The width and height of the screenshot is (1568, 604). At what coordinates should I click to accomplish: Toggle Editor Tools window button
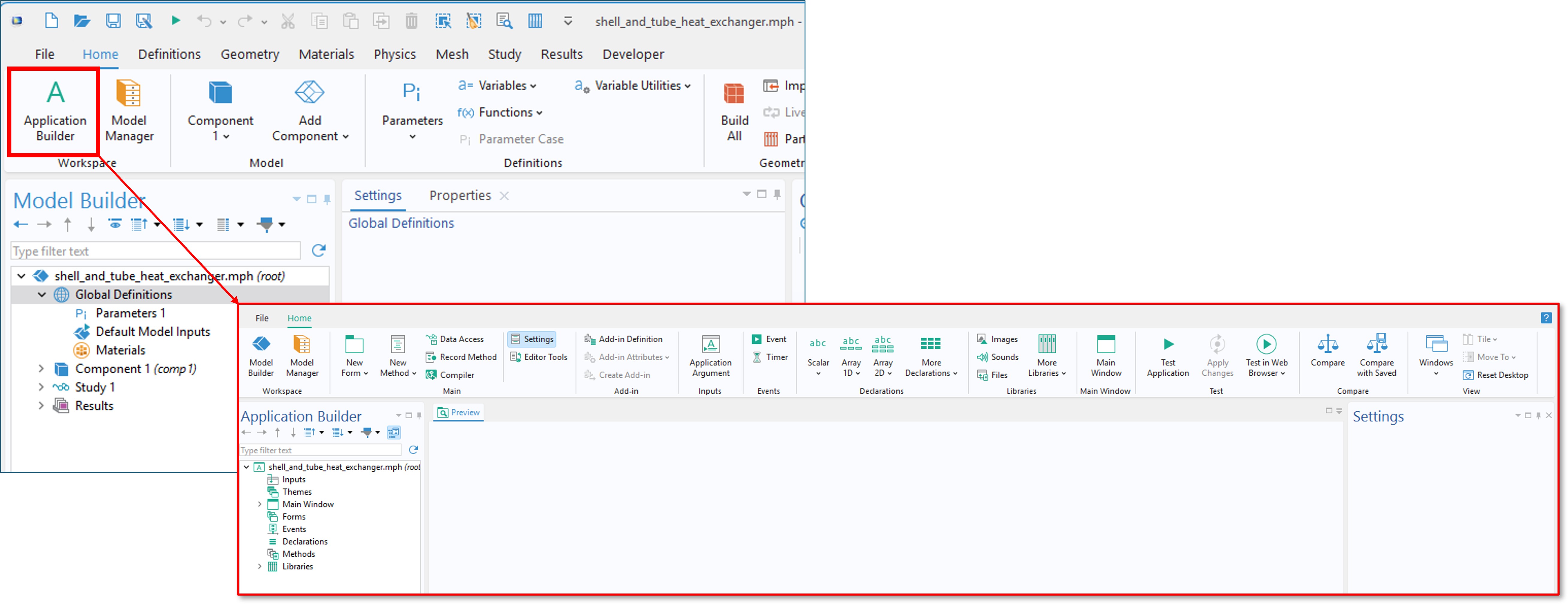539,357
